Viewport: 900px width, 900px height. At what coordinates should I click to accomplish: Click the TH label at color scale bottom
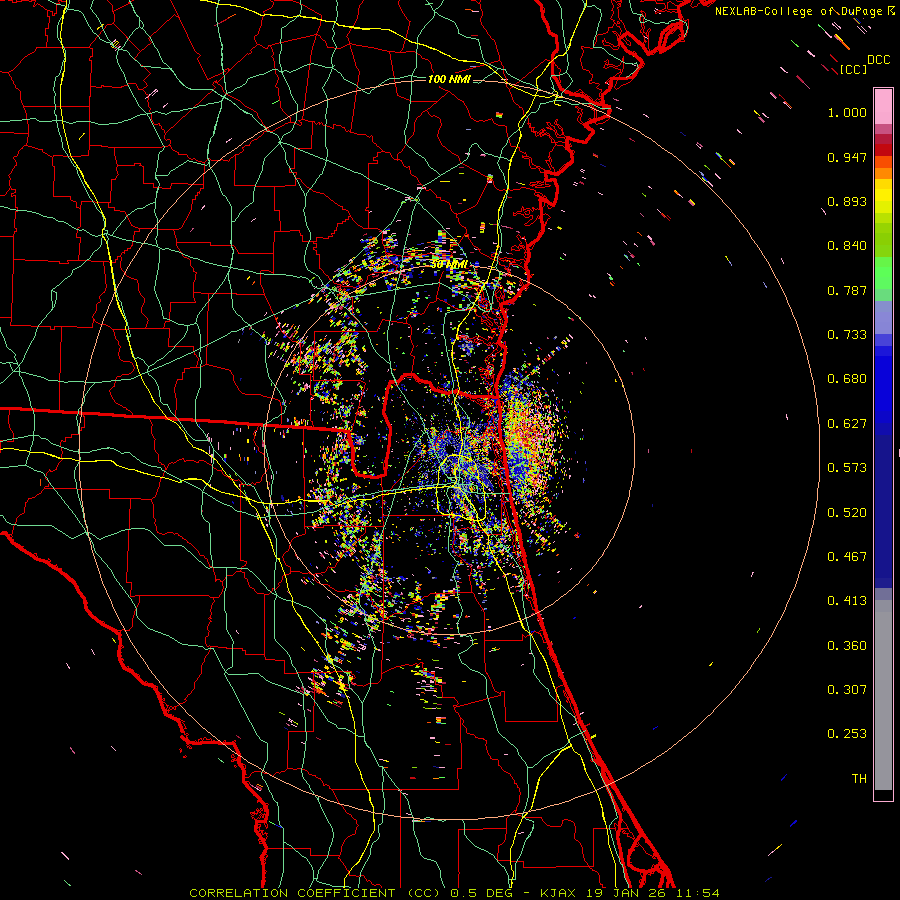coord(859,779)
